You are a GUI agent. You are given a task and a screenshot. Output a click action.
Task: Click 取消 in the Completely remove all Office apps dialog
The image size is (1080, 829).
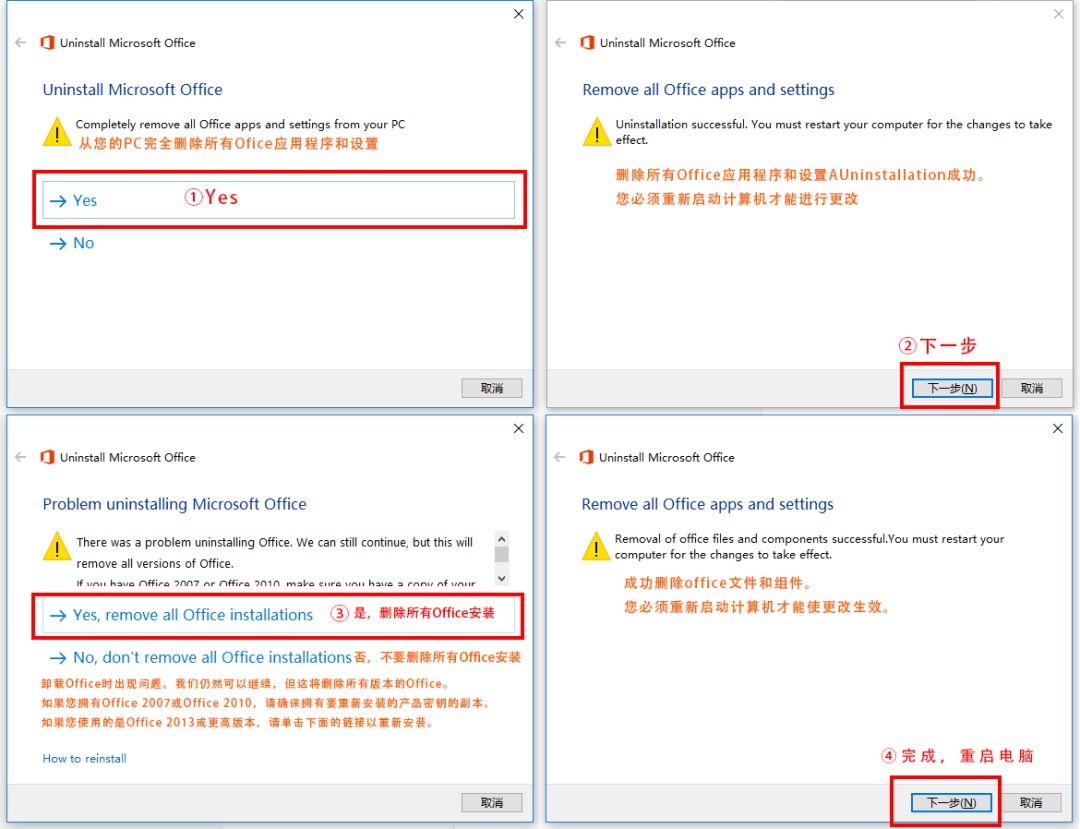click(492, 388)
